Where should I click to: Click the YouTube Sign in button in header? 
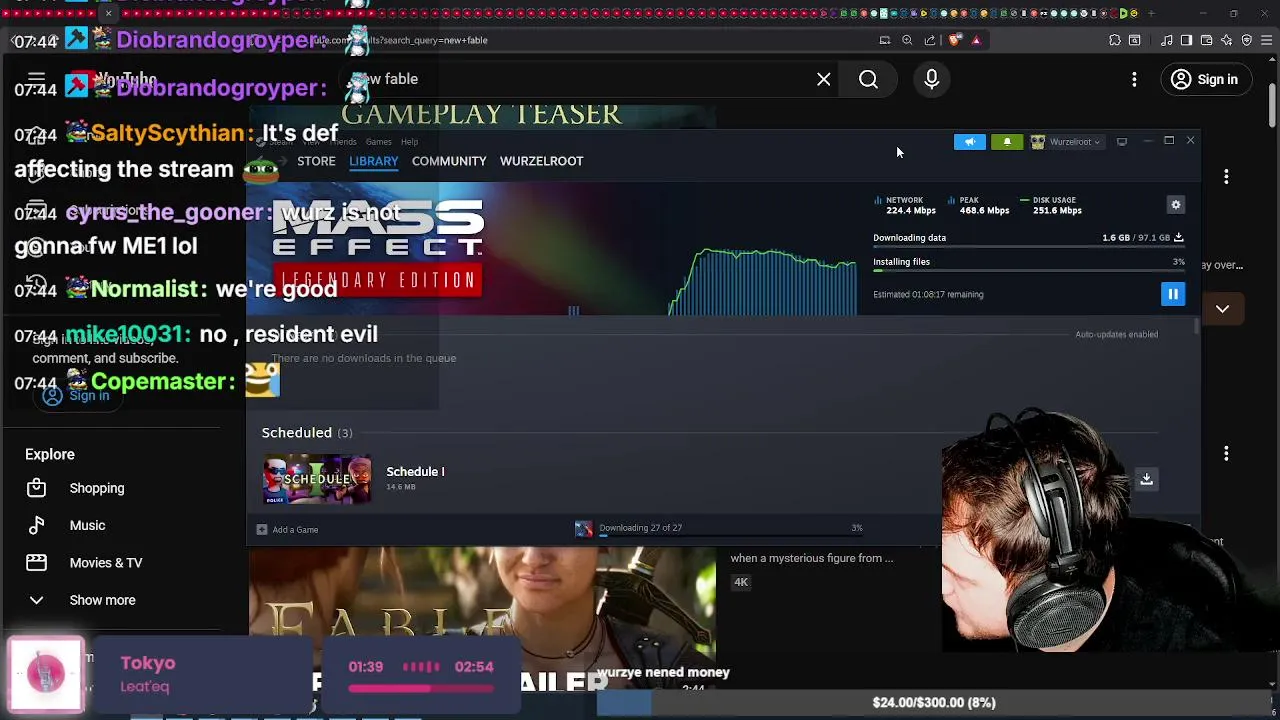point(1205,79)
